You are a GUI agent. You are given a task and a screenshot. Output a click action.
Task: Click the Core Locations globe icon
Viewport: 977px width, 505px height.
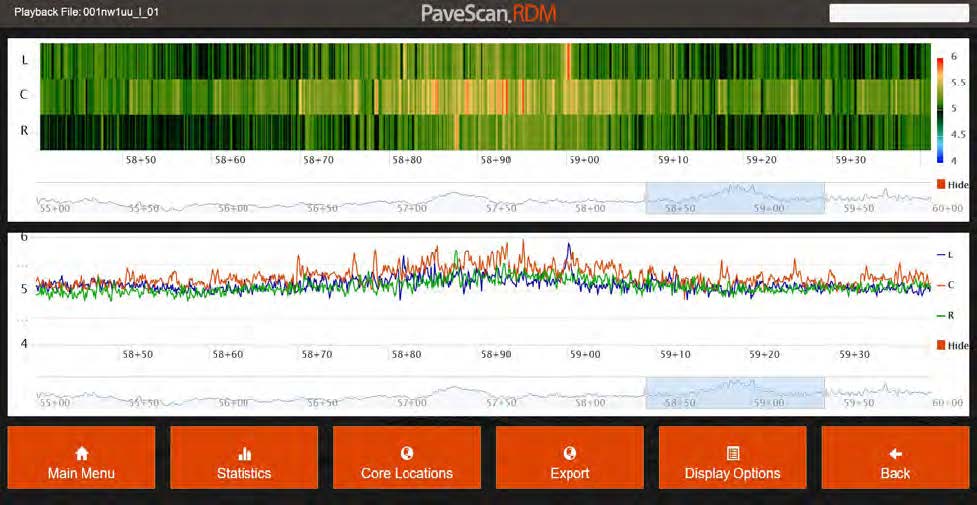[x=407, y=453]
